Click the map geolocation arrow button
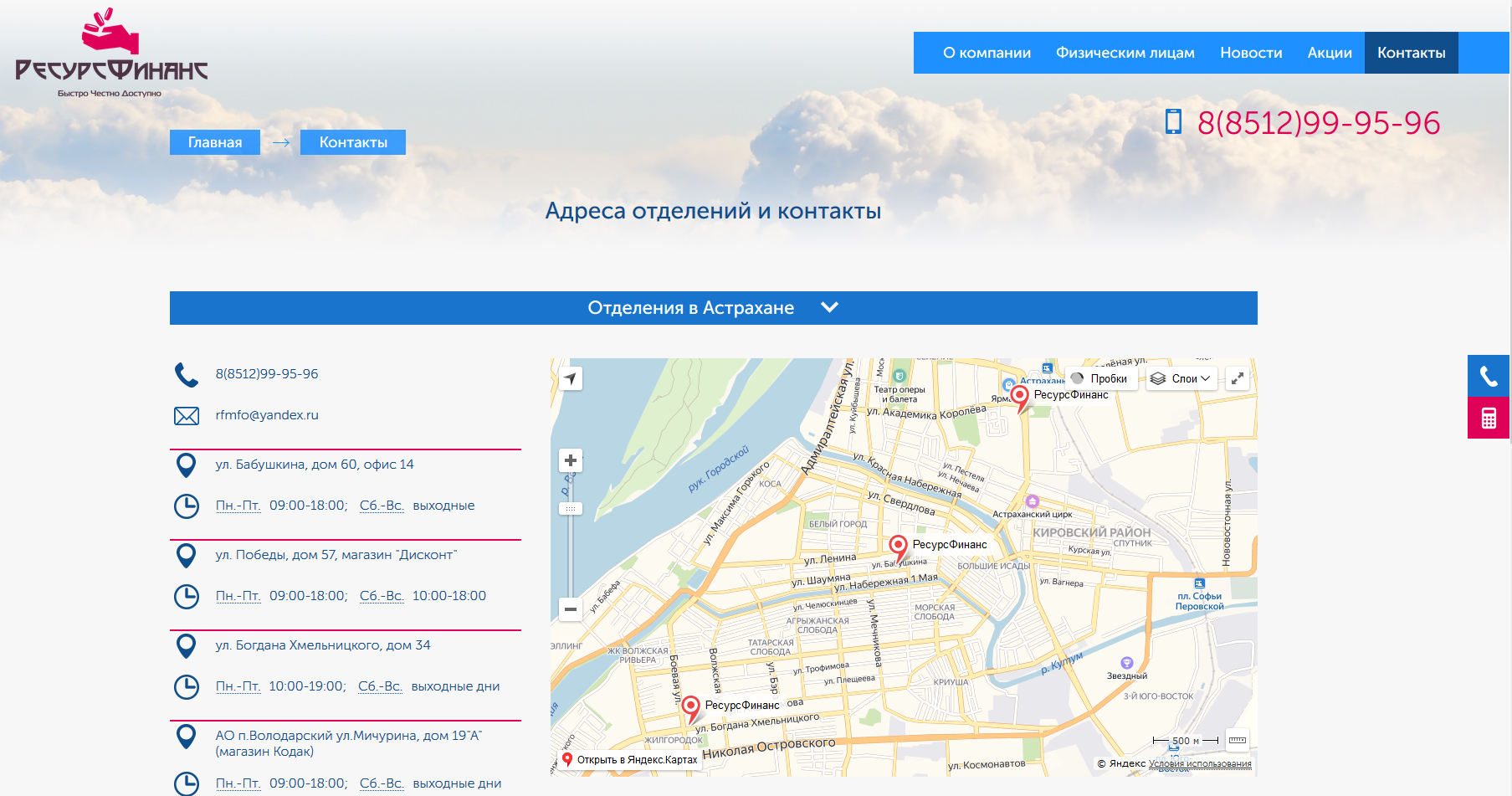 coord(571,378)
